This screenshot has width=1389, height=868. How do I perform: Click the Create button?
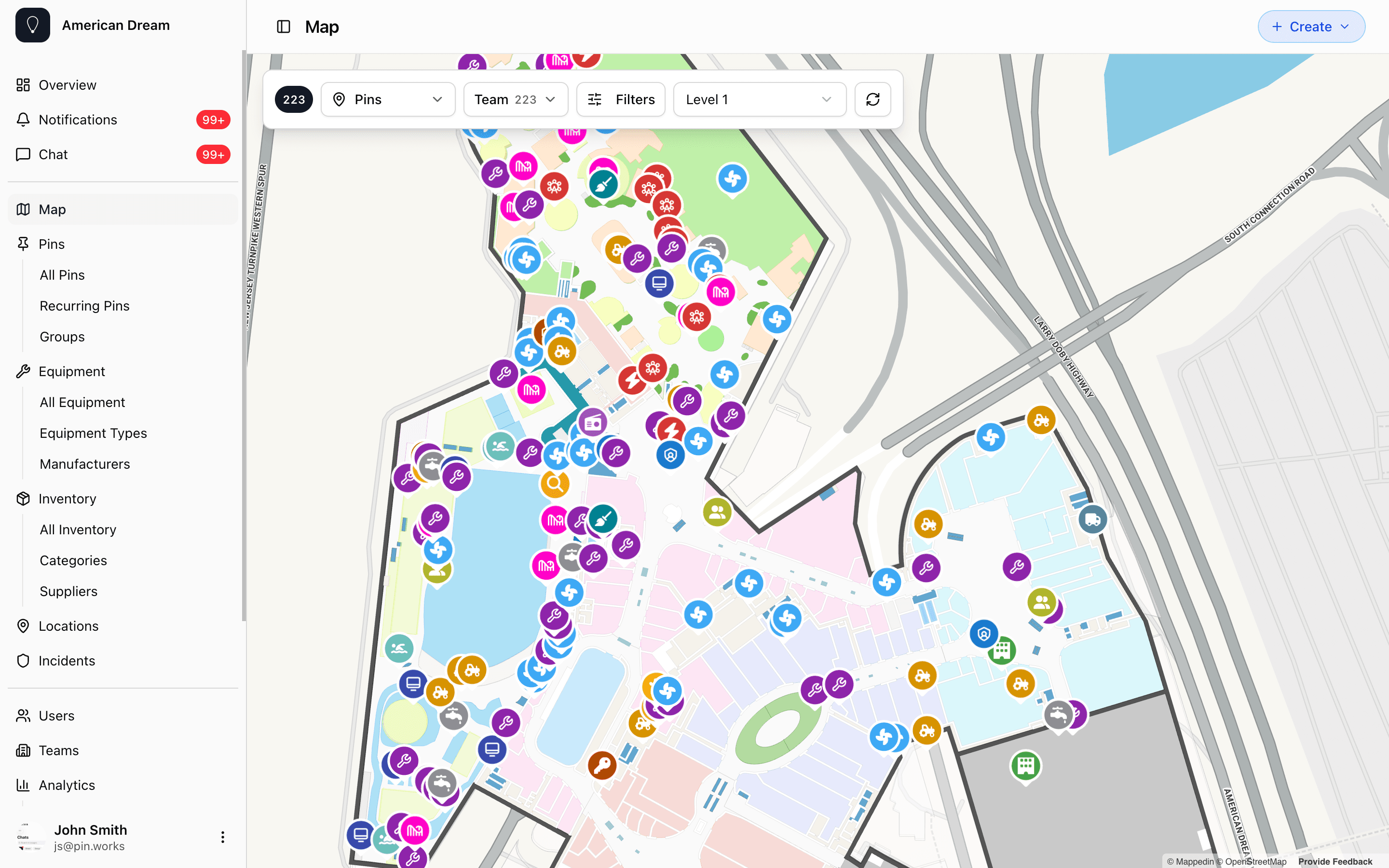tap(1311, 27)
